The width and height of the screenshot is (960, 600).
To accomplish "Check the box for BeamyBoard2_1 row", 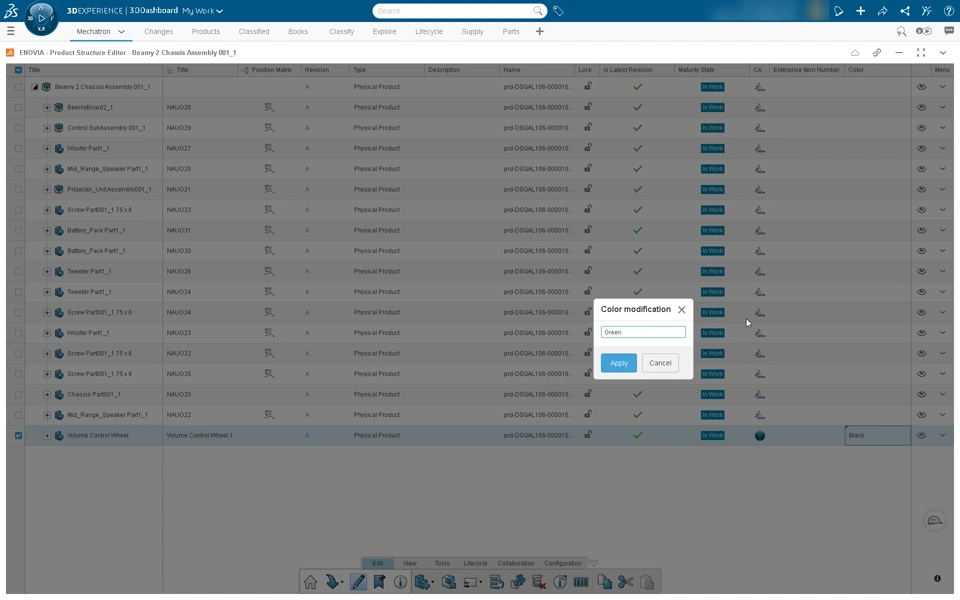I will [x=18, y=107].
